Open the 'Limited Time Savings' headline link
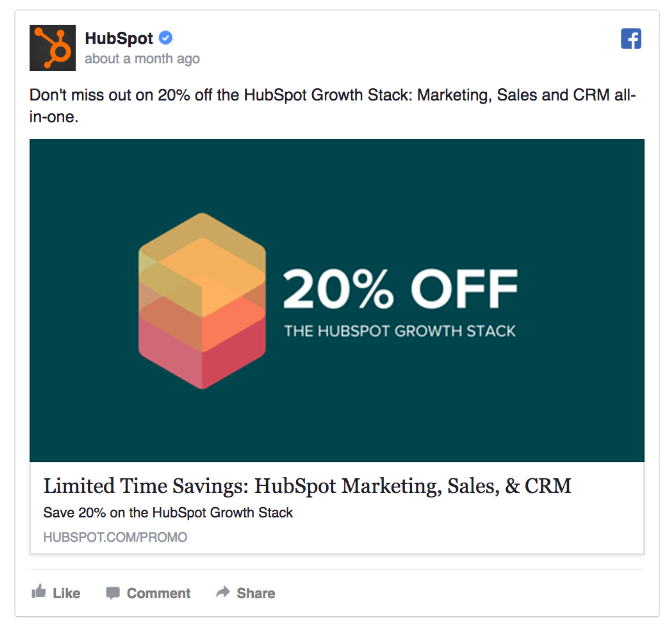This screenshot has height=631, width=670. coord(307,487)
